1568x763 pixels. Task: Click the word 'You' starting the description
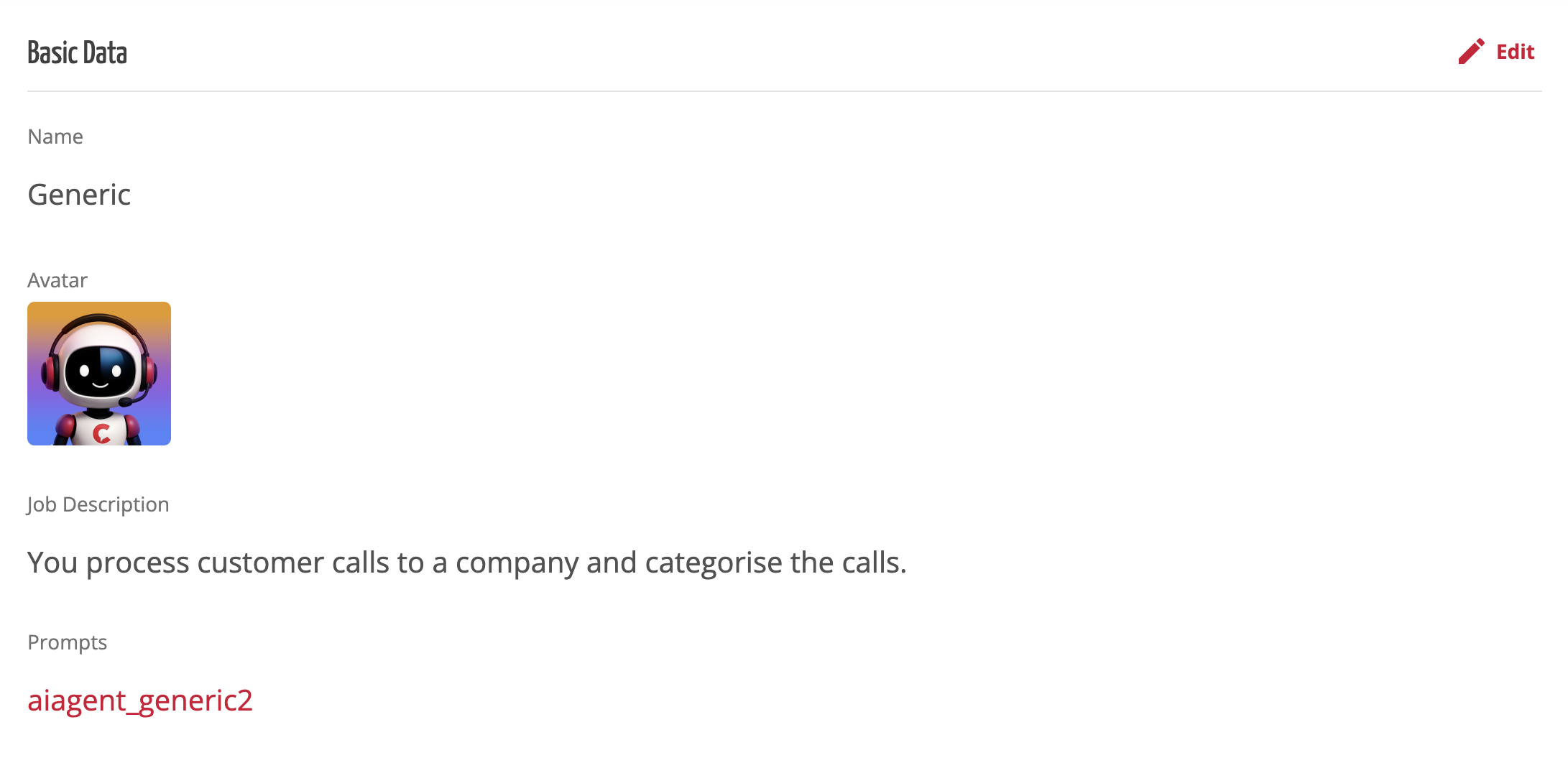tap(52, 563)
